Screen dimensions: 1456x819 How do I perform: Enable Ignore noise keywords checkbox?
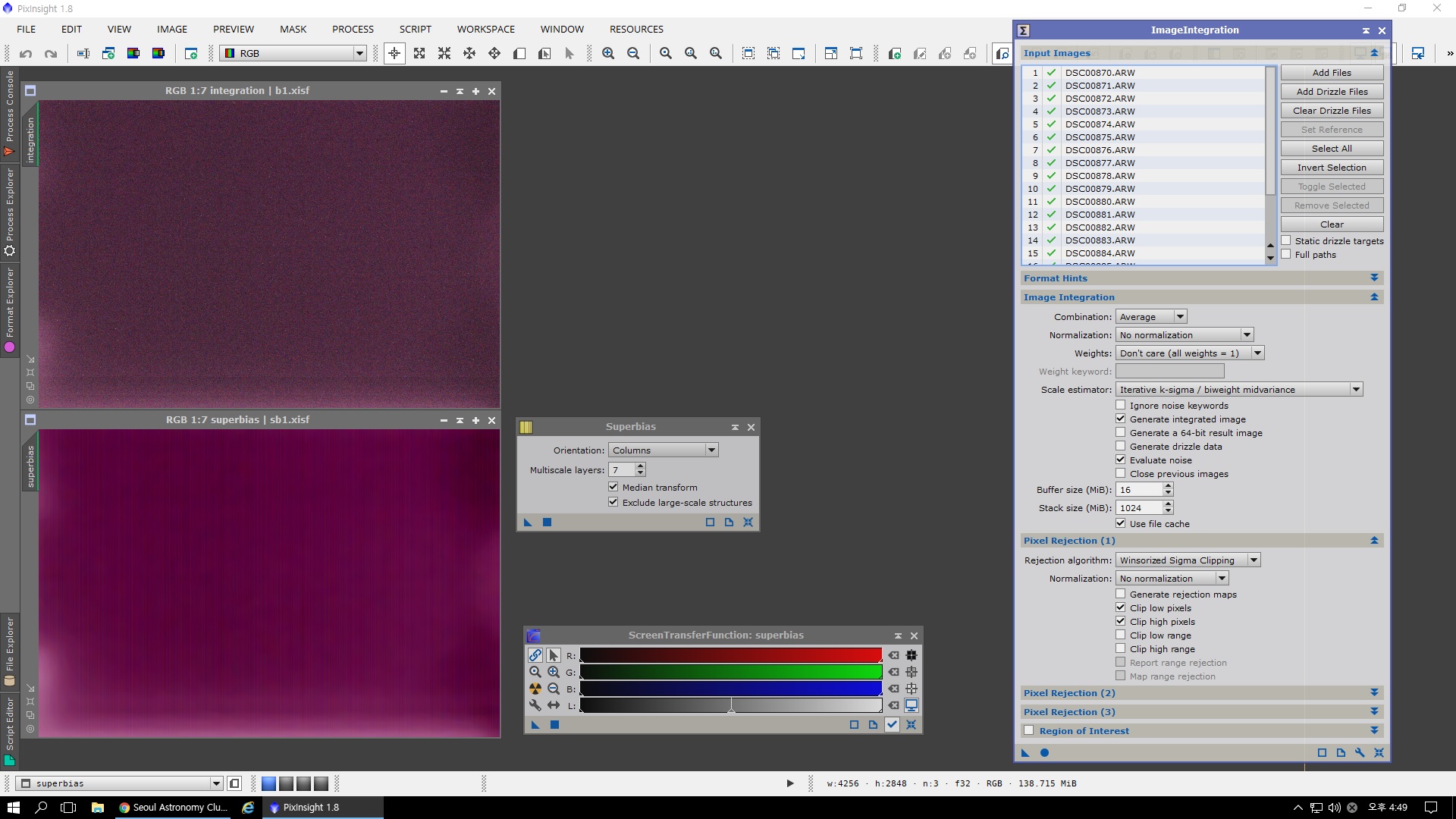pos(1121,405)
